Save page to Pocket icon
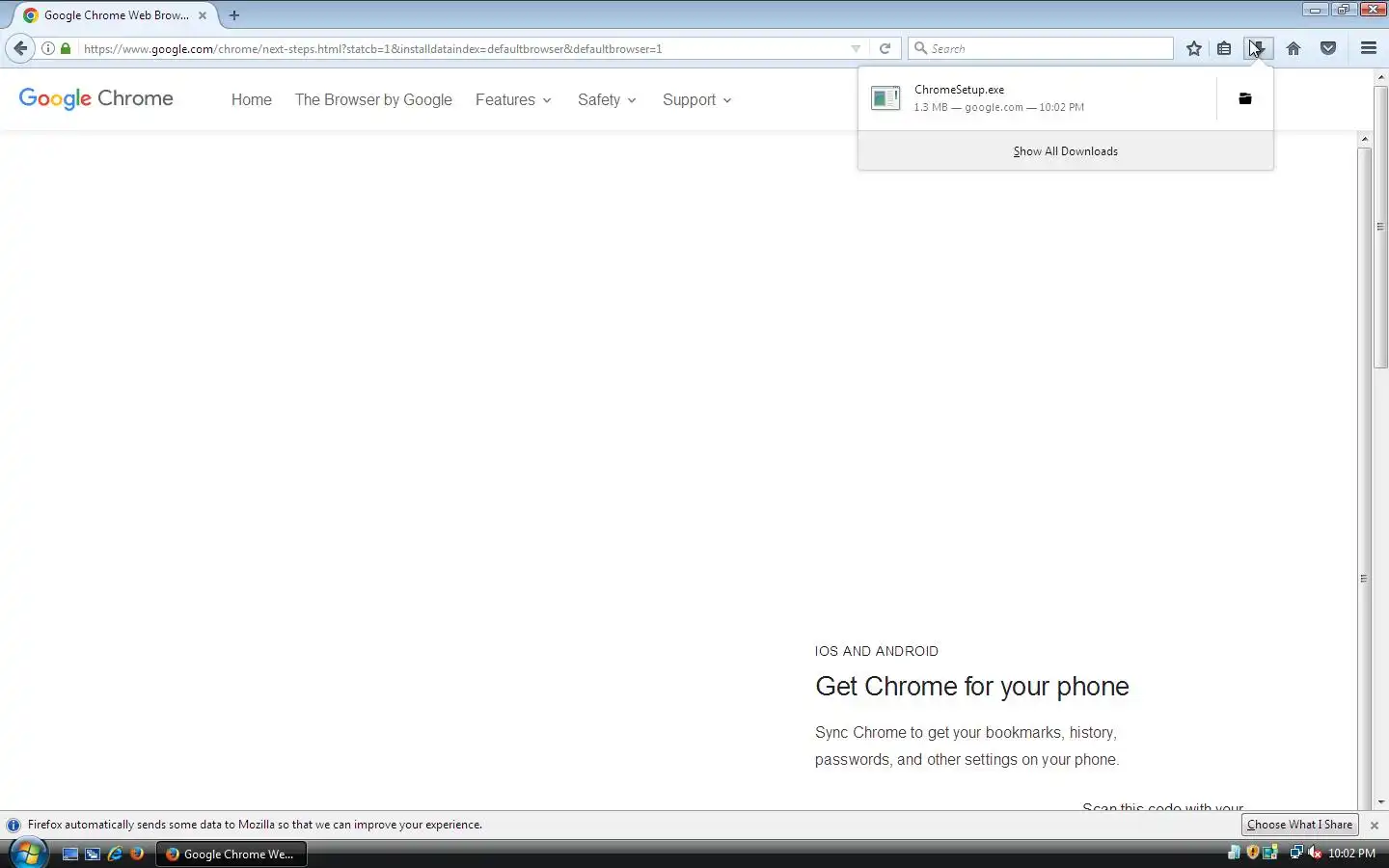This screenshot has height=868, width=1389. pyautogui.click(x=1328, y=48)
